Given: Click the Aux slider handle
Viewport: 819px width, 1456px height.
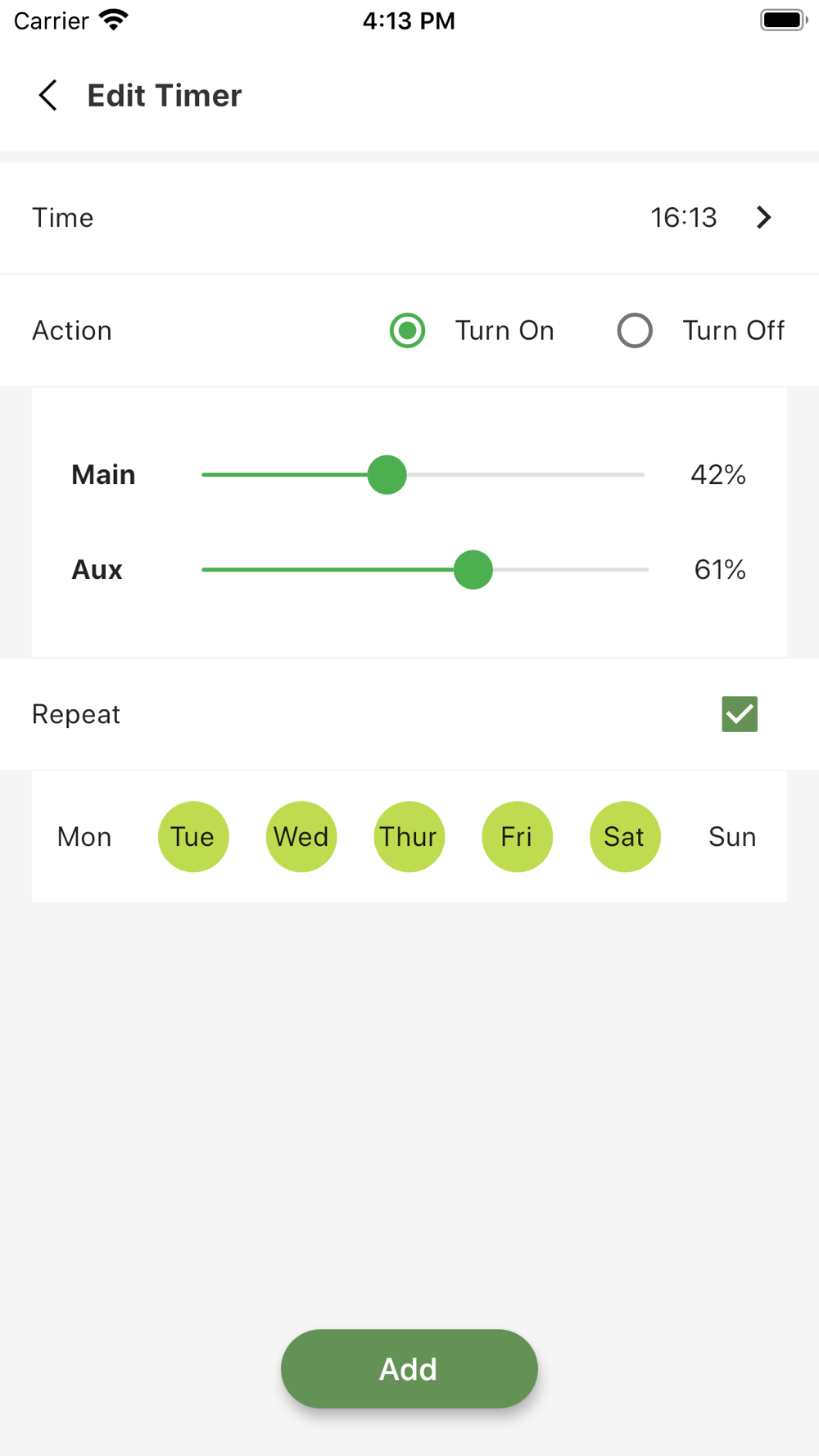Looking at the screenshot, I should point(473,570).
